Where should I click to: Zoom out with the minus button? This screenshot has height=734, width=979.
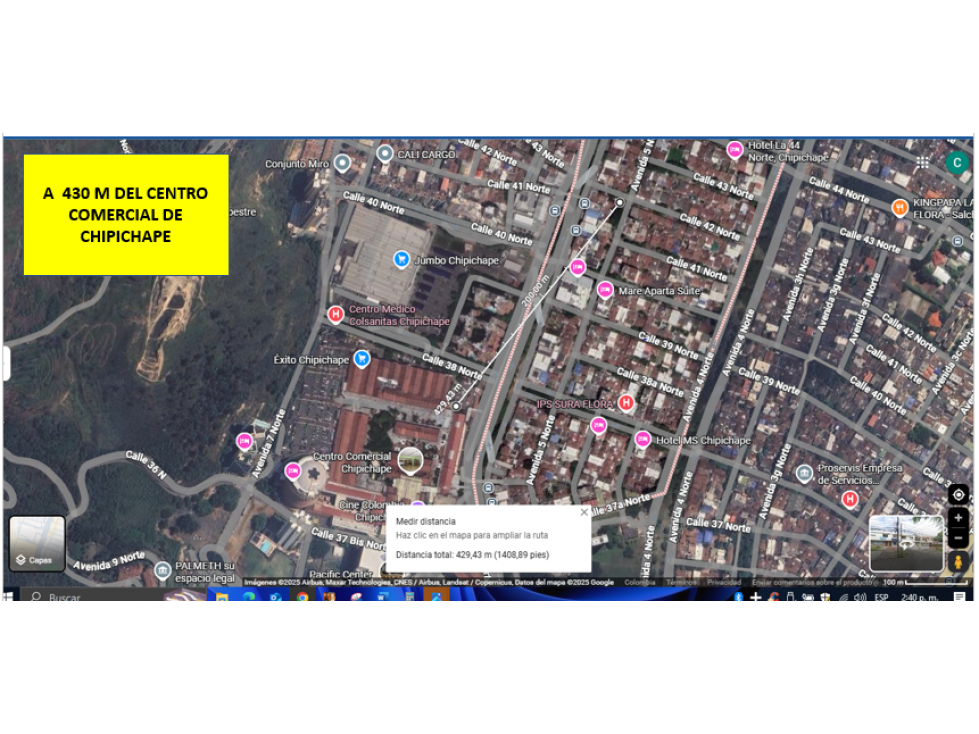[958, 537]
